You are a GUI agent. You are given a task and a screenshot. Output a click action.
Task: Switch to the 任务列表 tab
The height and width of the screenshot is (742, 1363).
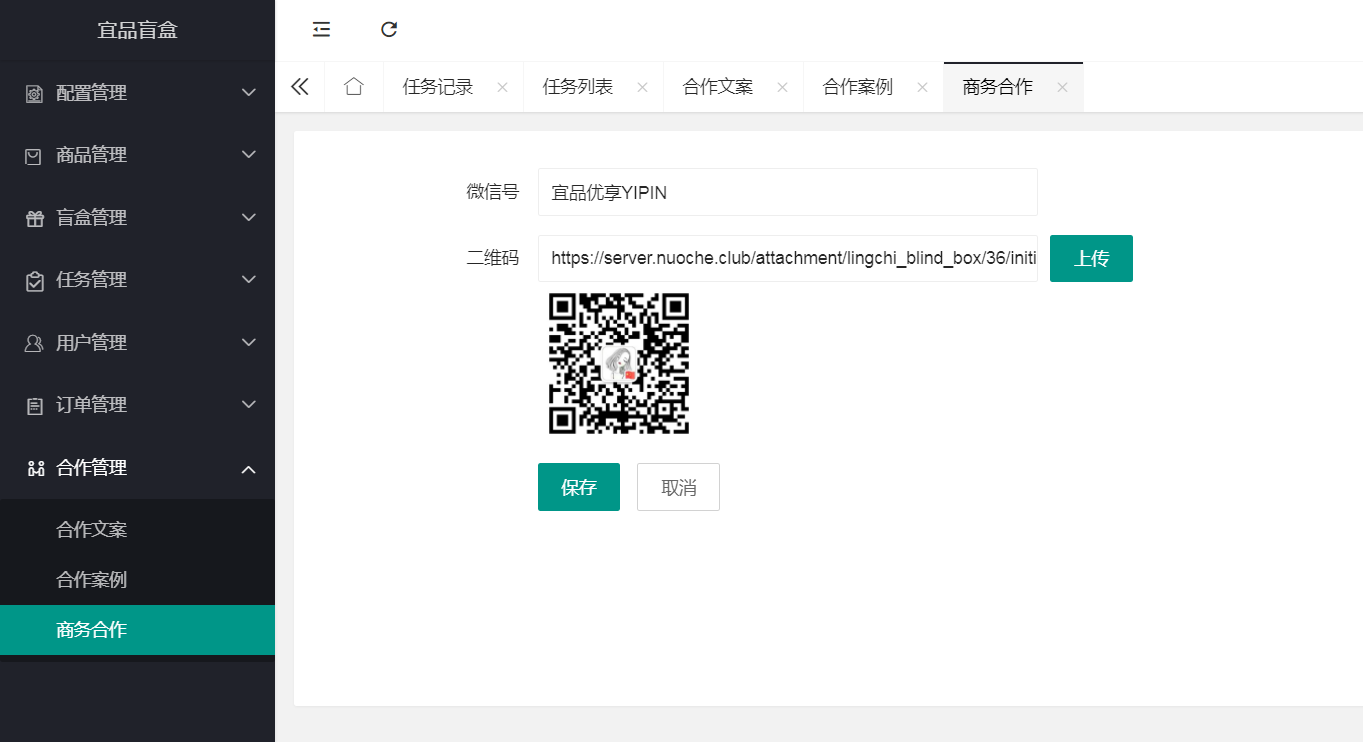578,87
